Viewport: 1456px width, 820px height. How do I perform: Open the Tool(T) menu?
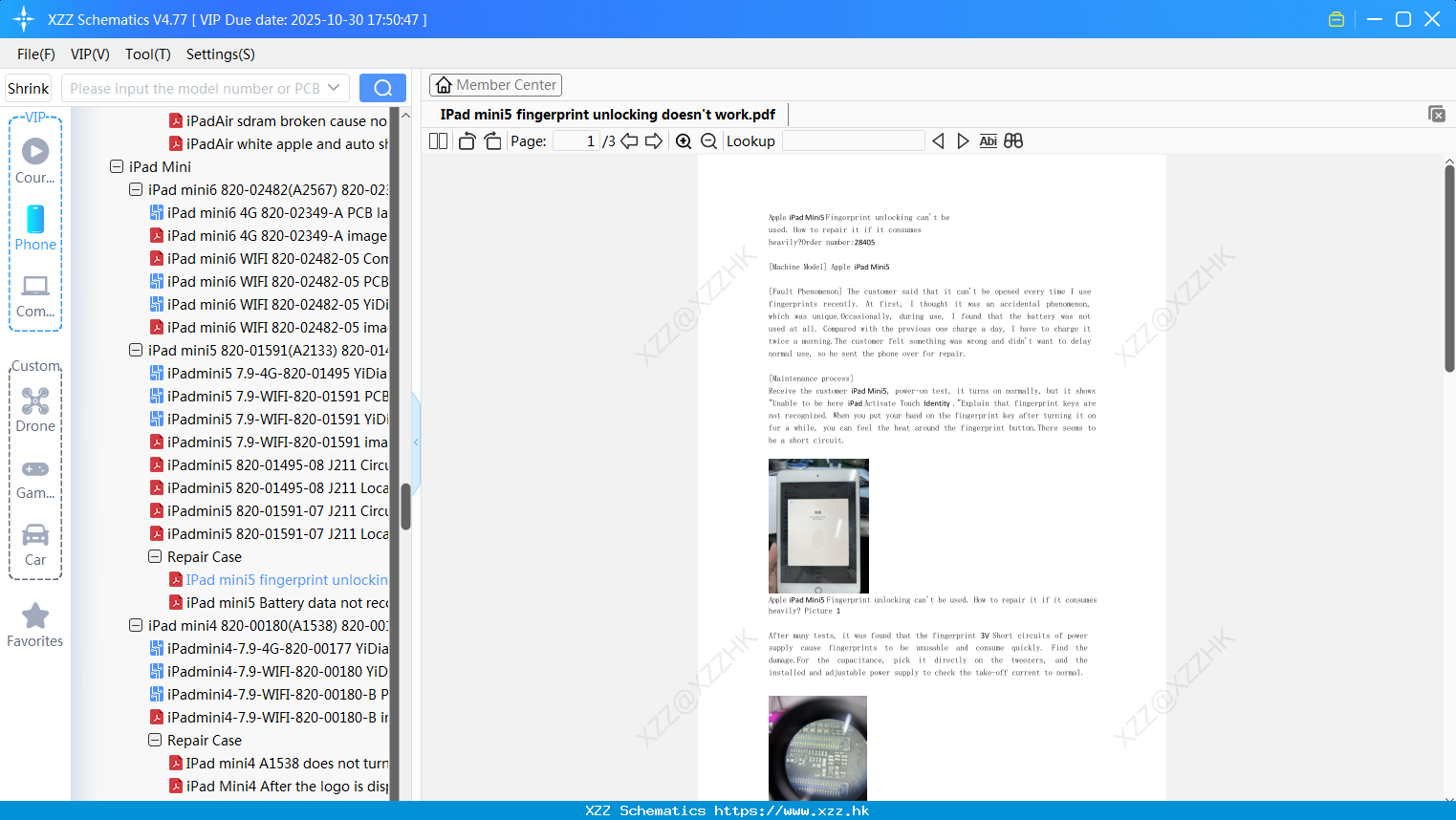pyautogui.click(x=148, y=54)
